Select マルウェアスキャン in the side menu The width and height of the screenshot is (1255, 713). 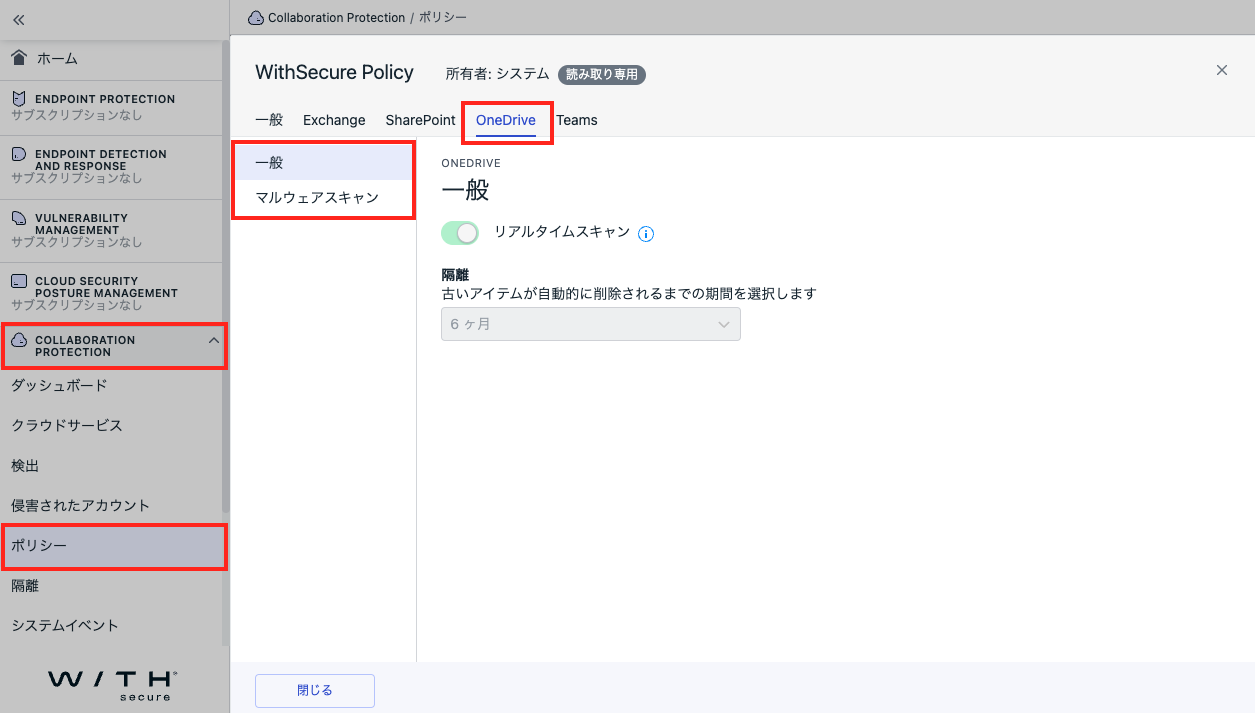point(323,198)
